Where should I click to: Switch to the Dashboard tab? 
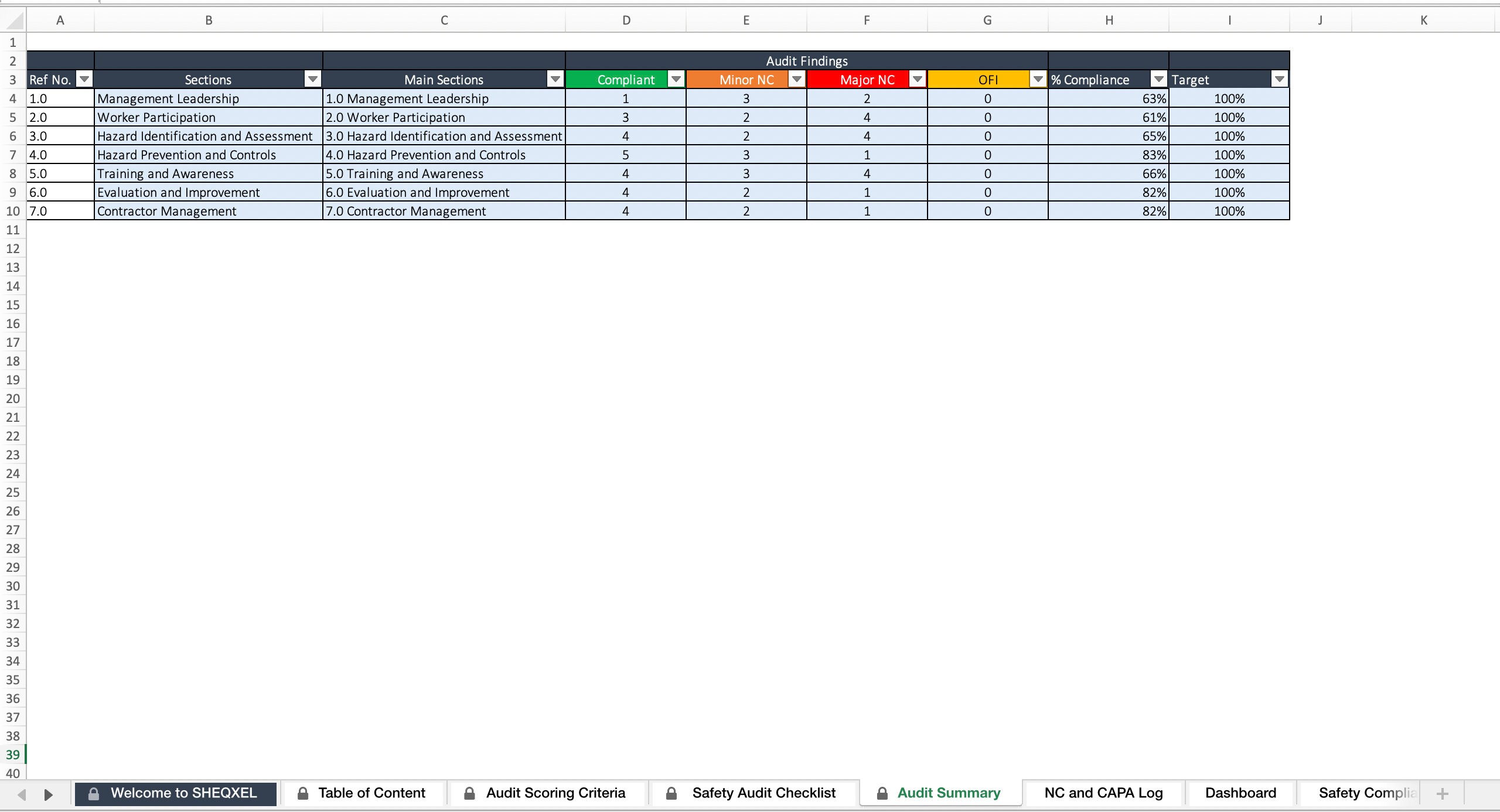[x=1240, y=793]
